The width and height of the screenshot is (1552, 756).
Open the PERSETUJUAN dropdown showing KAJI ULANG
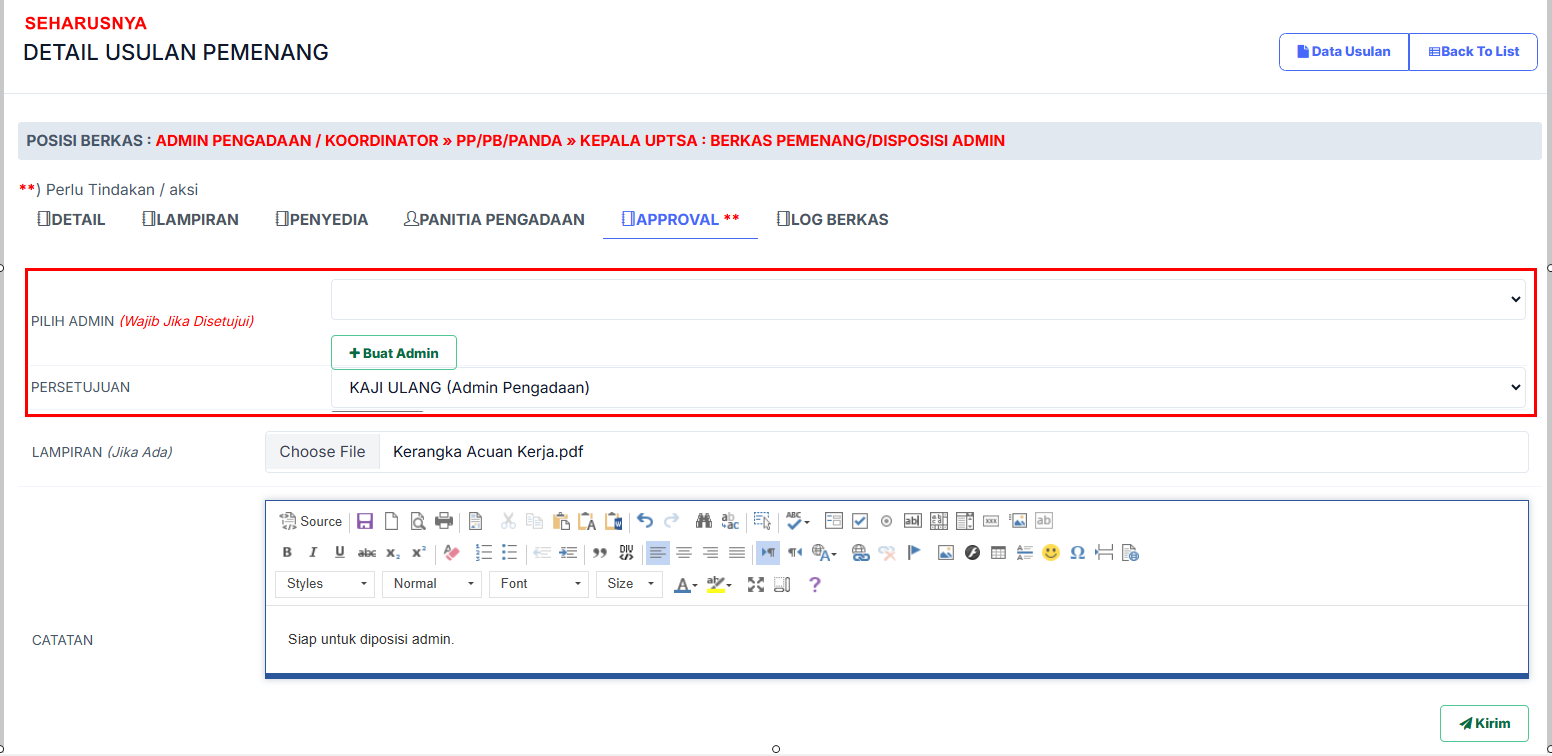click(x=927, y=388)
